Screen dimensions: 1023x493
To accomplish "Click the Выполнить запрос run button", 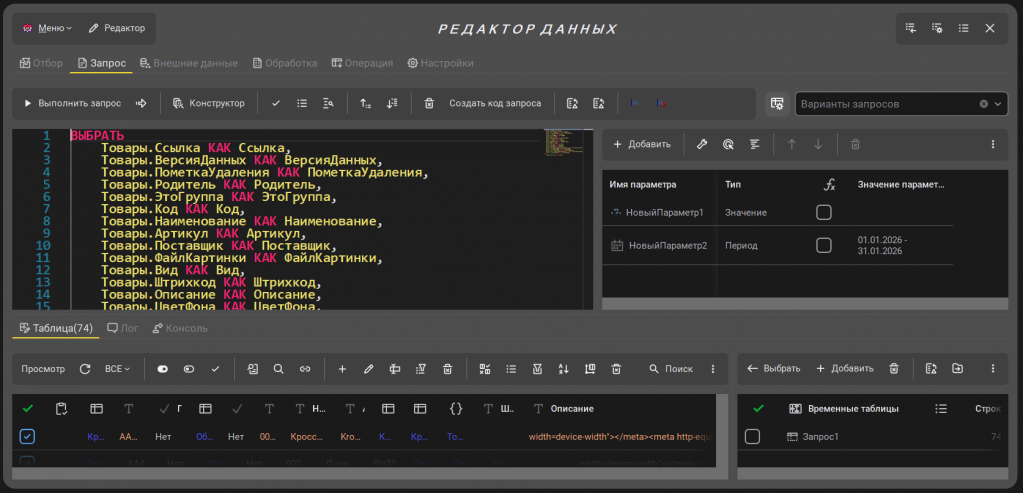I will pos(72,103).
